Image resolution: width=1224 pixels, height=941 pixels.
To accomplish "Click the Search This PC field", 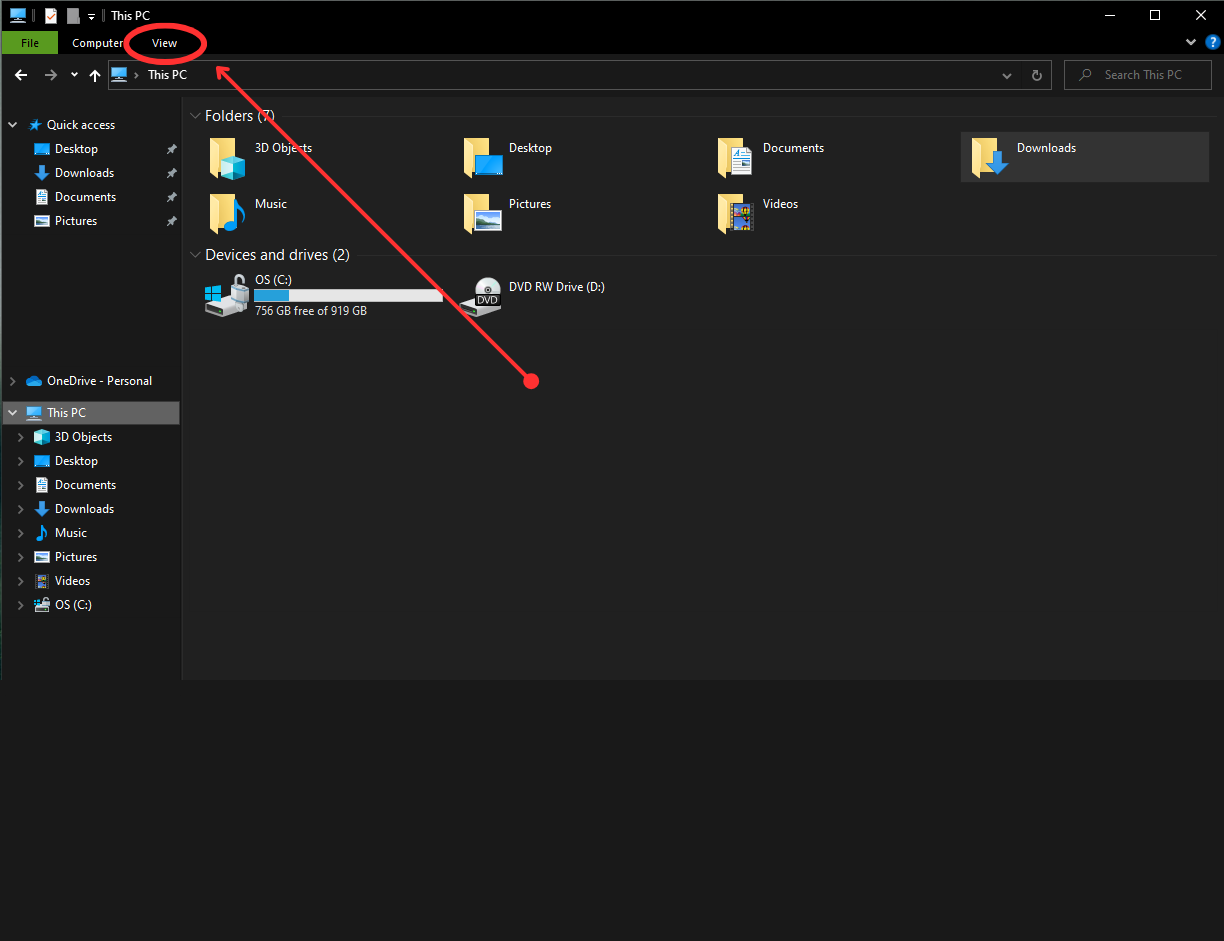I will click(1142, 75).
